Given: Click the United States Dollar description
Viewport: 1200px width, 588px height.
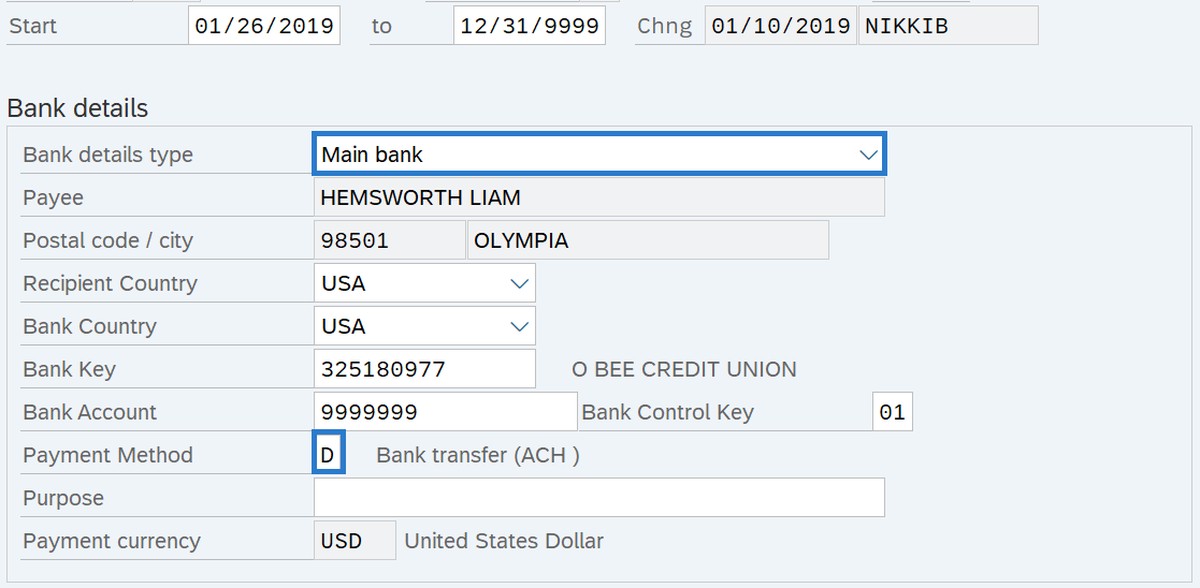Looking at the screenshot, I should [504, 541].
